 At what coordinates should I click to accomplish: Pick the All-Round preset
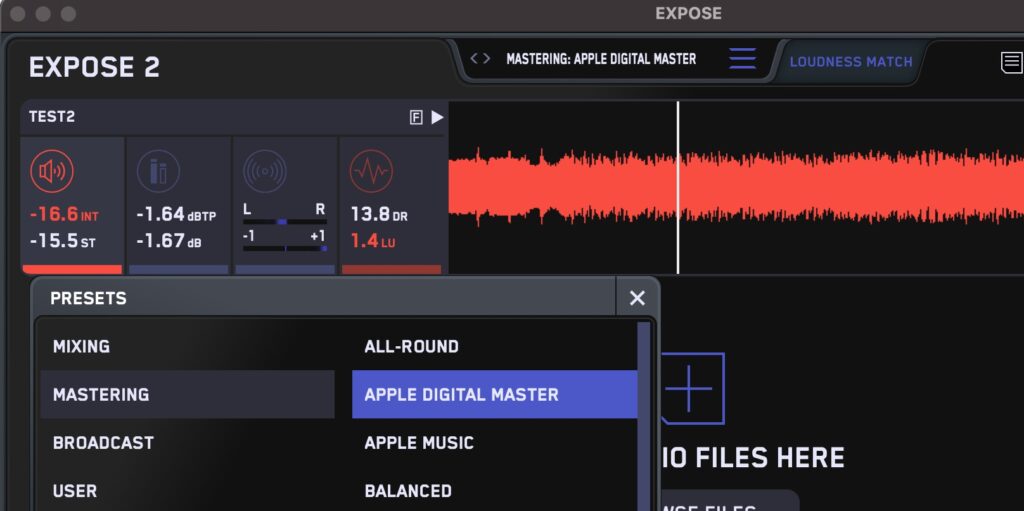[411, 347]
